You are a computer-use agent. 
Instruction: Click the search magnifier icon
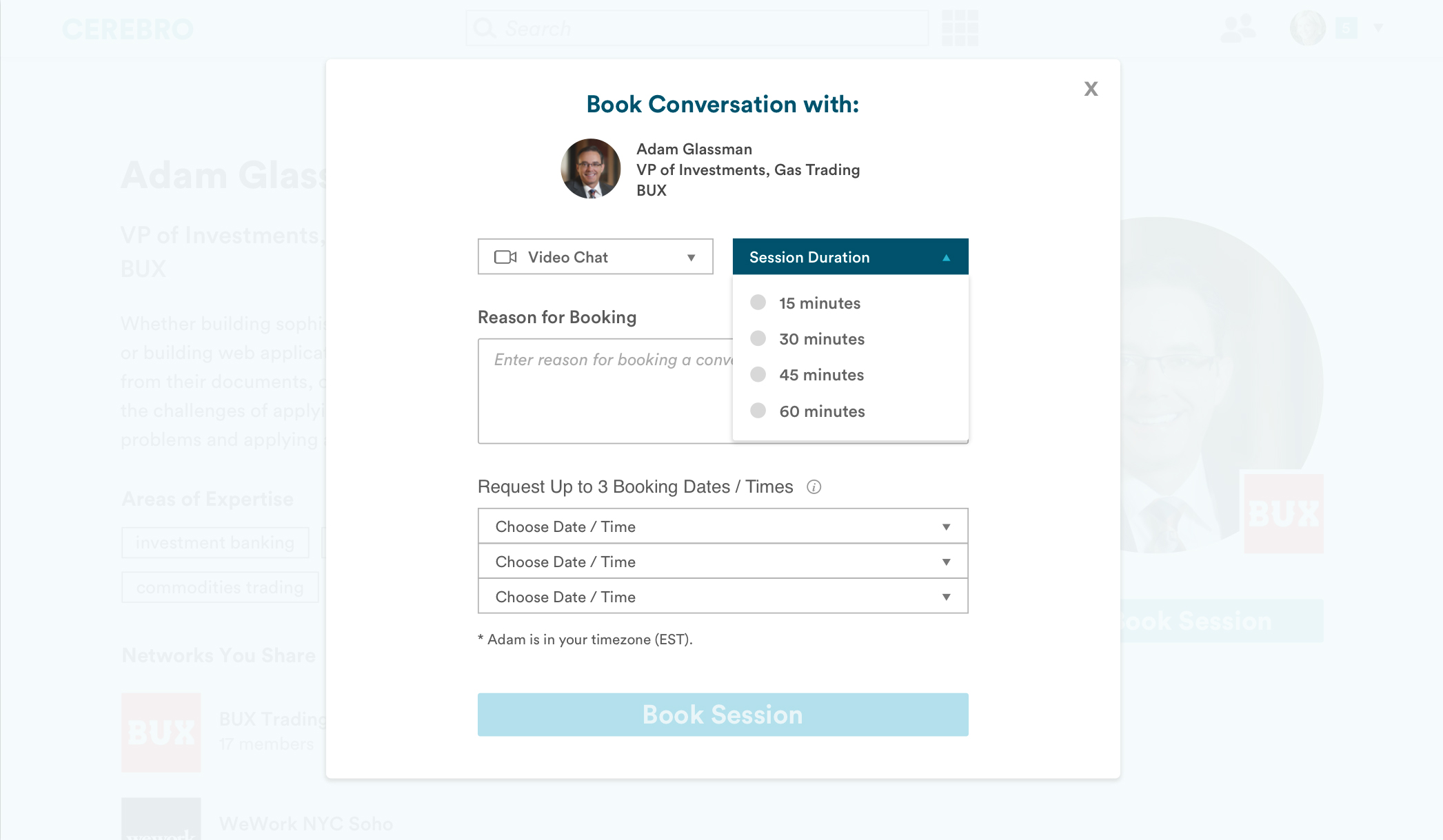pos(485,28)
